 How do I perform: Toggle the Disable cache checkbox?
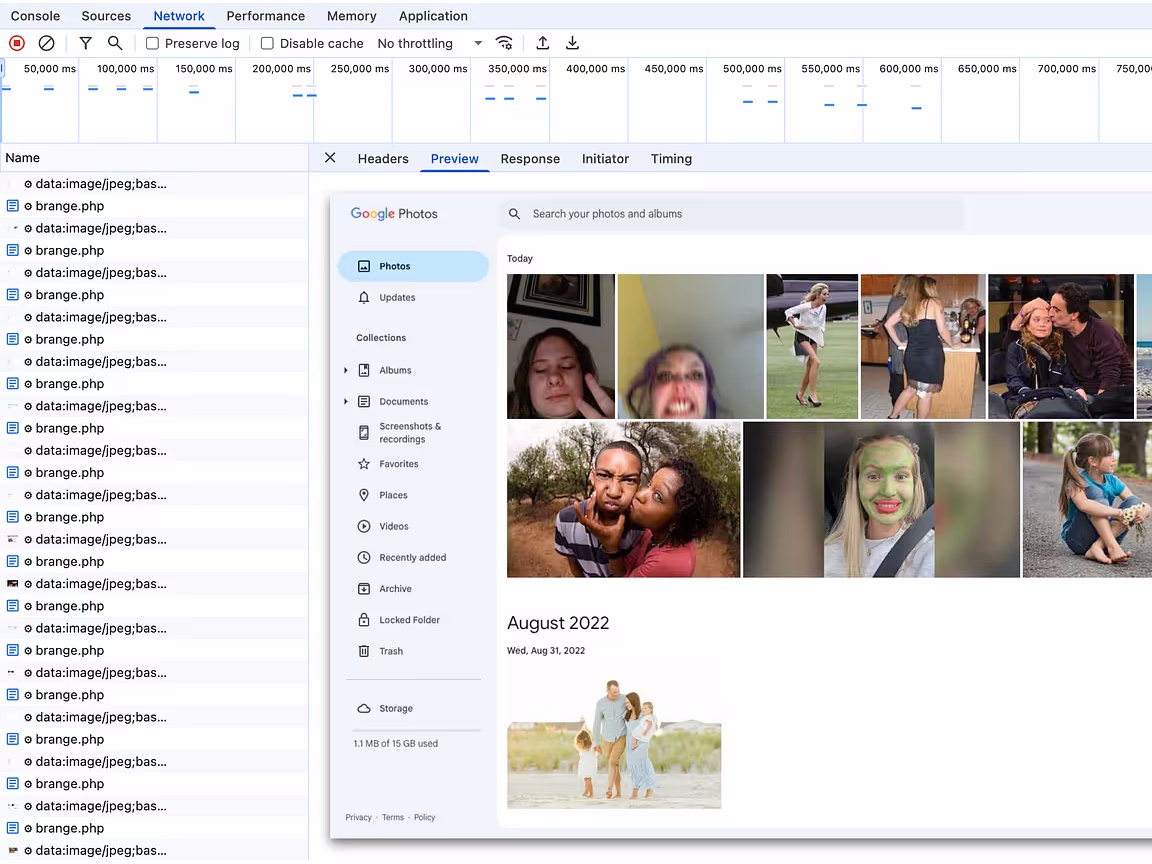tap(267, 43)
